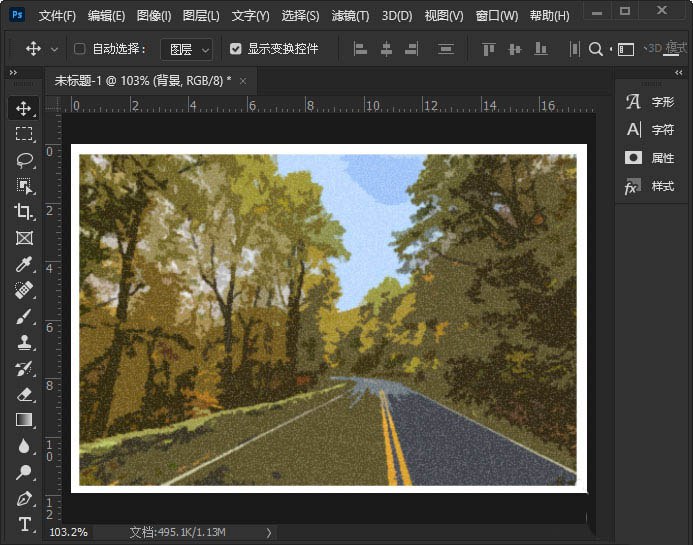
Task: Open the 图像(I) menu
Action: 154,16
